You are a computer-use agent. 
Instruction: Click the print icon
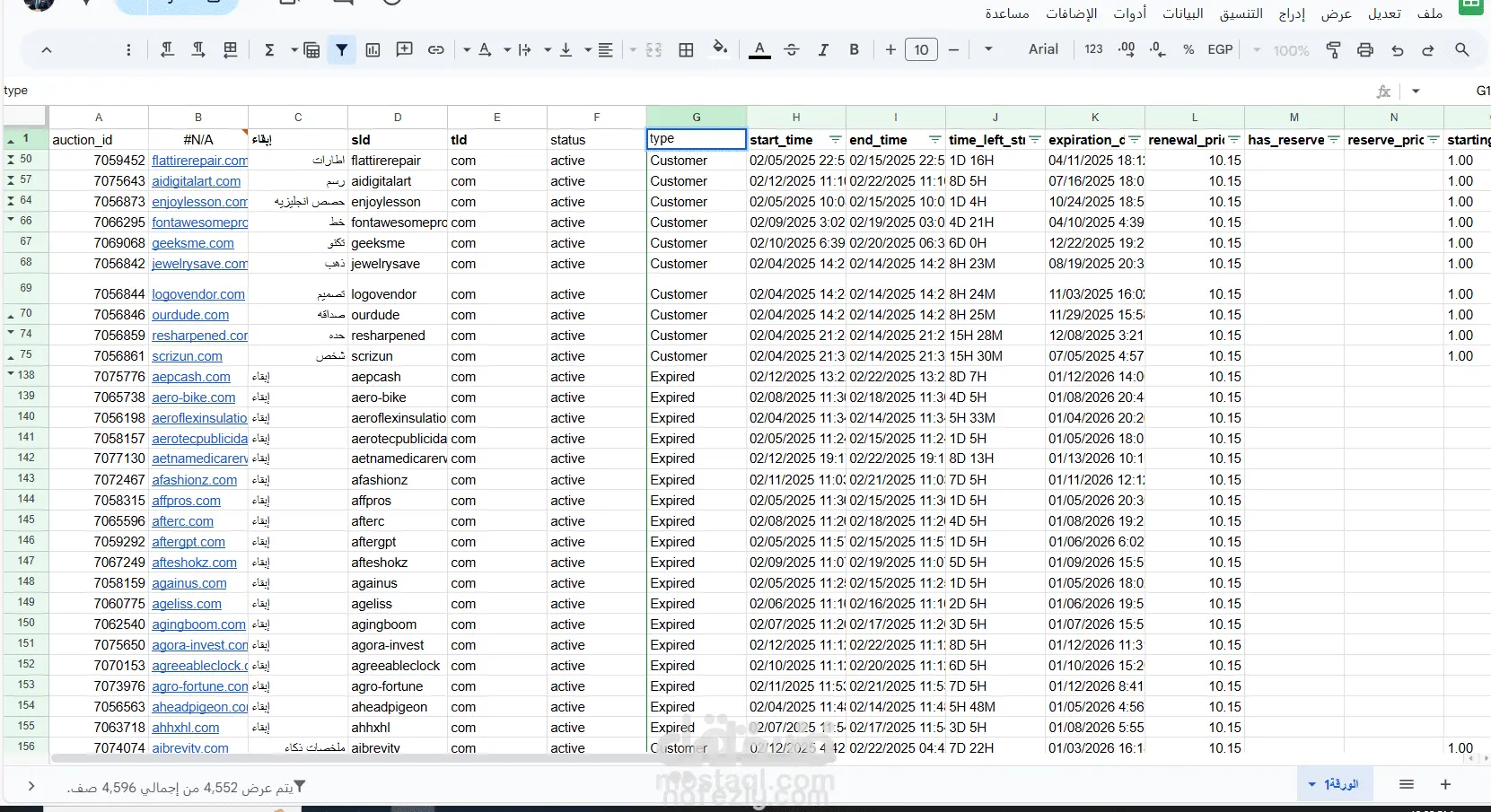pyautogui.click(x=1365, y=50)
